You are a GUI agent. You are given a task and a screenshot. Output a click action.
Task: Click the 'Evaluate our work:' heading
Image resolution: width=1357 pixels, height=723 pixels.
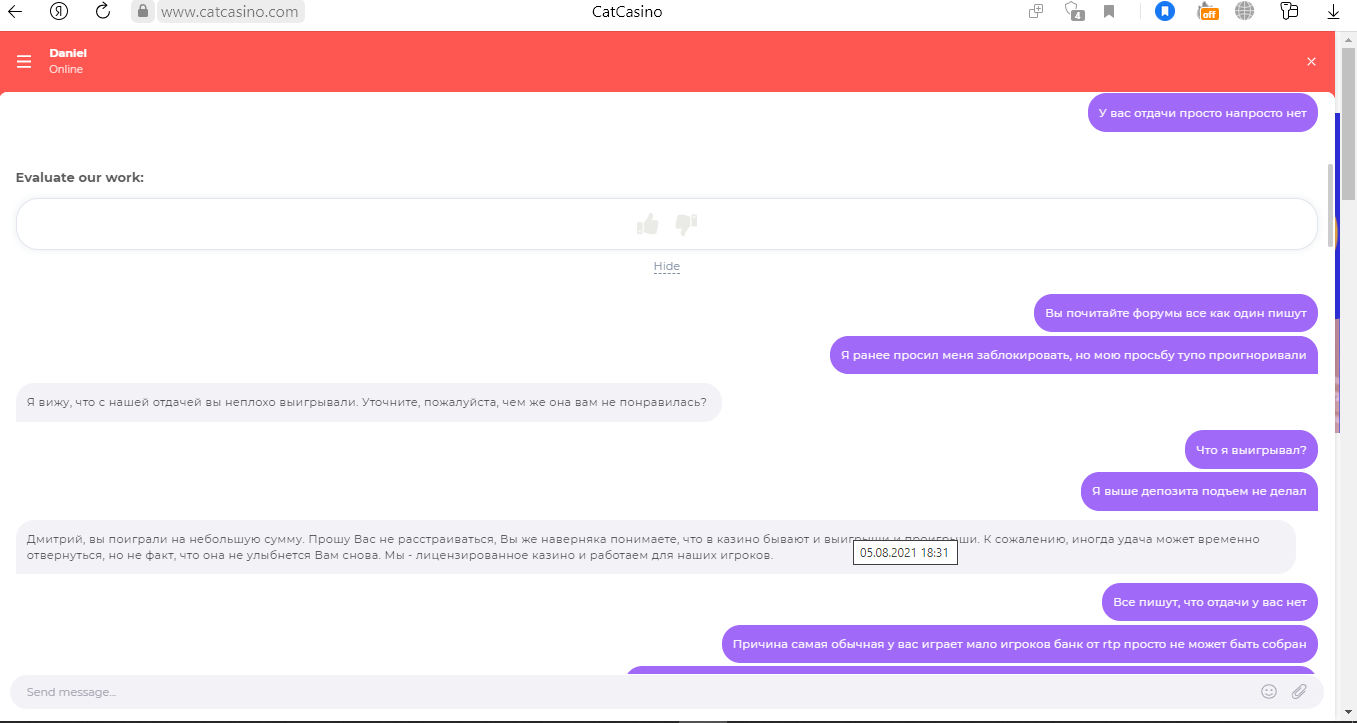(x=80, y=177)
